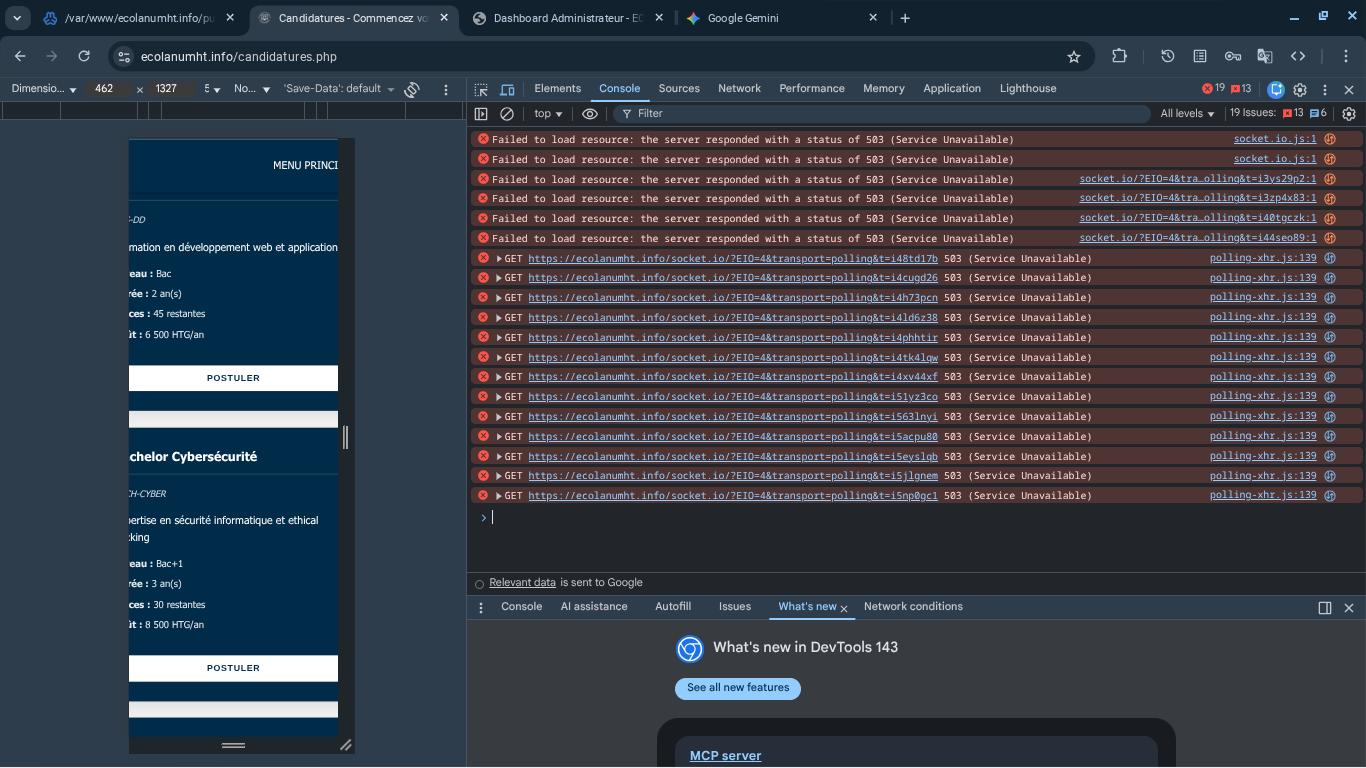Open the MCP server link
Viewport: 1366px width, 768px height.
725,756
